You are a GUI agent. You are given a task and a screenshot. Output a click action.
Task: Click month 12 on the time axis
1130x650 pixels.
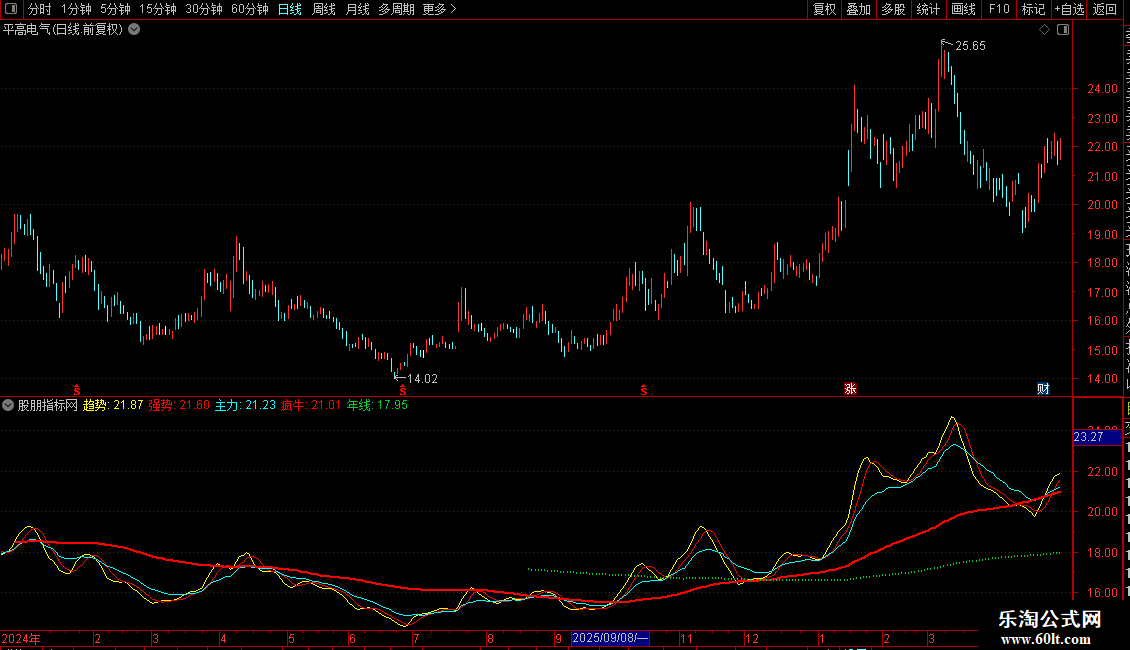coord(752,638)
